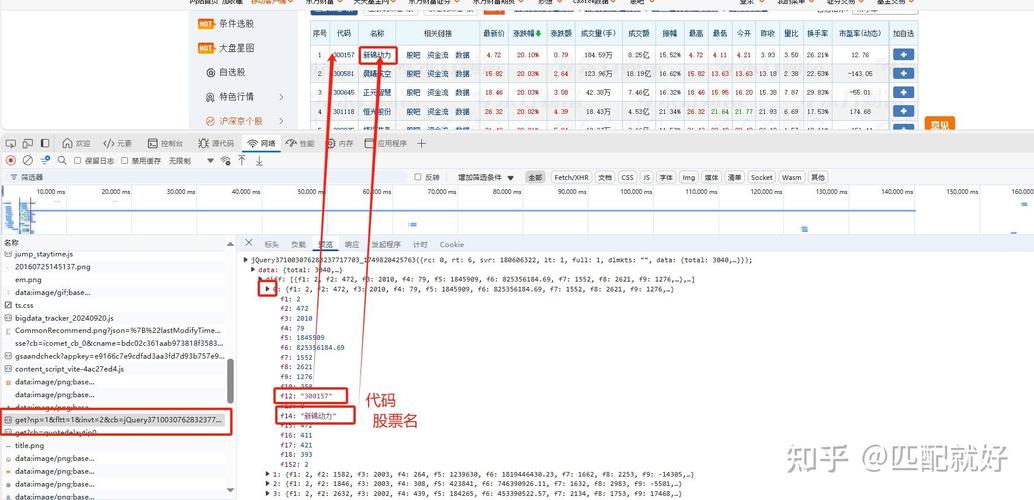Click the stock name 新锦动力

[x=377, y=55]
